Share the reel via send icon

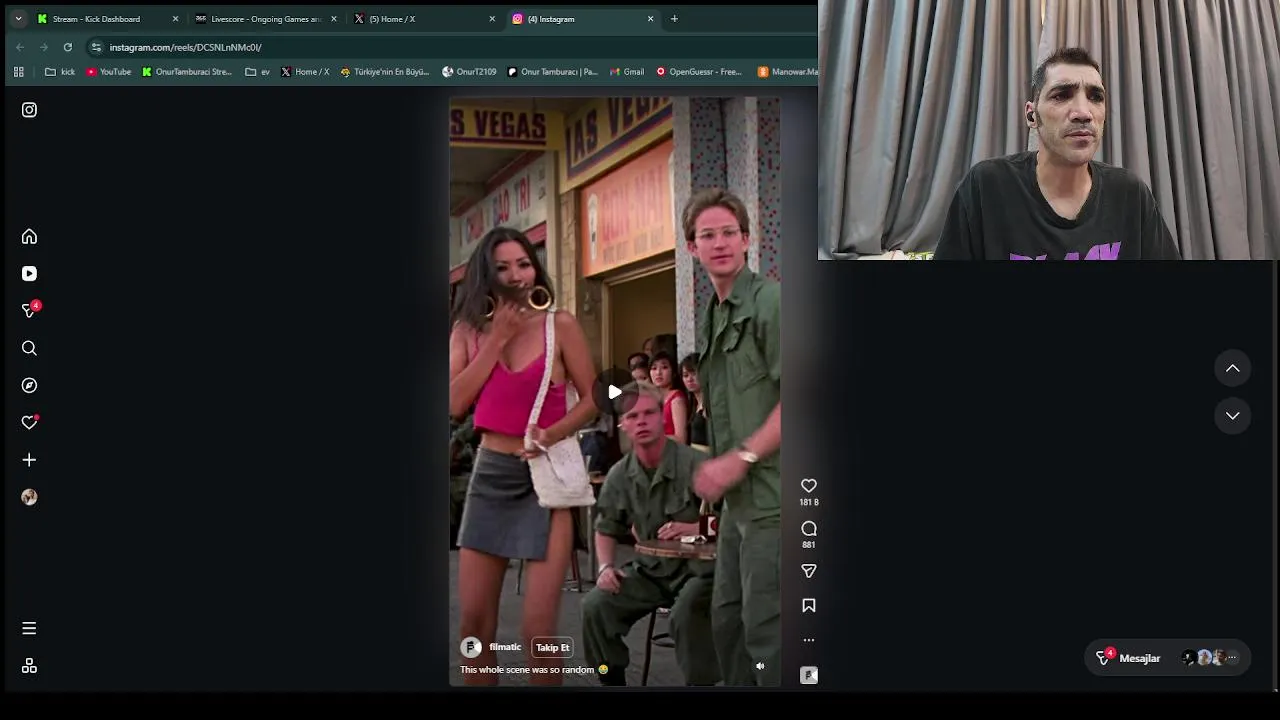tap(809, 571)
